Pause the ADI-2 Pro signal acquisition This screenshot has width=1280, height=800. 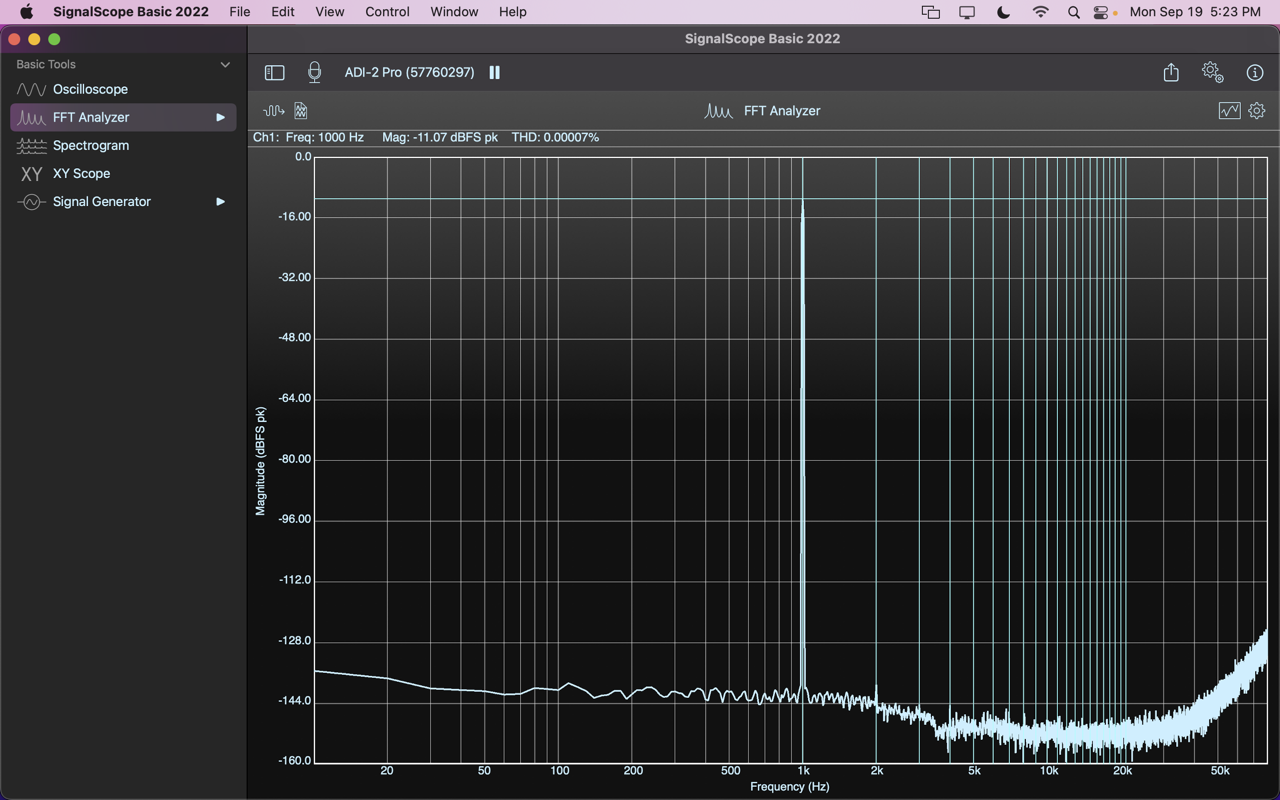coord(494,72)
